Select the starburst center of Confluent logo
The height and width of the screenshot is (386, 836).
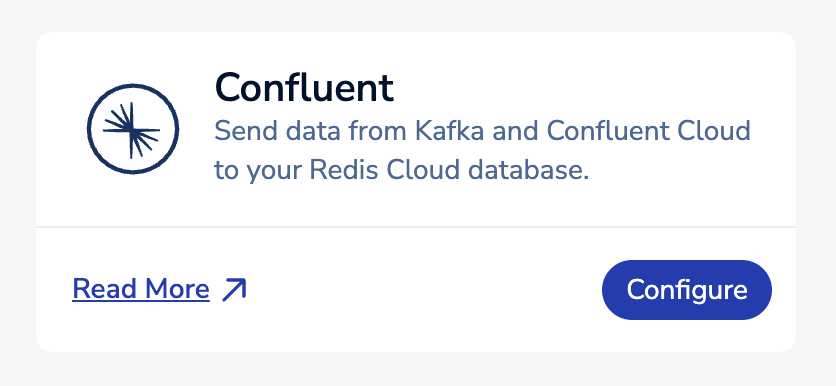coord(132,130)
